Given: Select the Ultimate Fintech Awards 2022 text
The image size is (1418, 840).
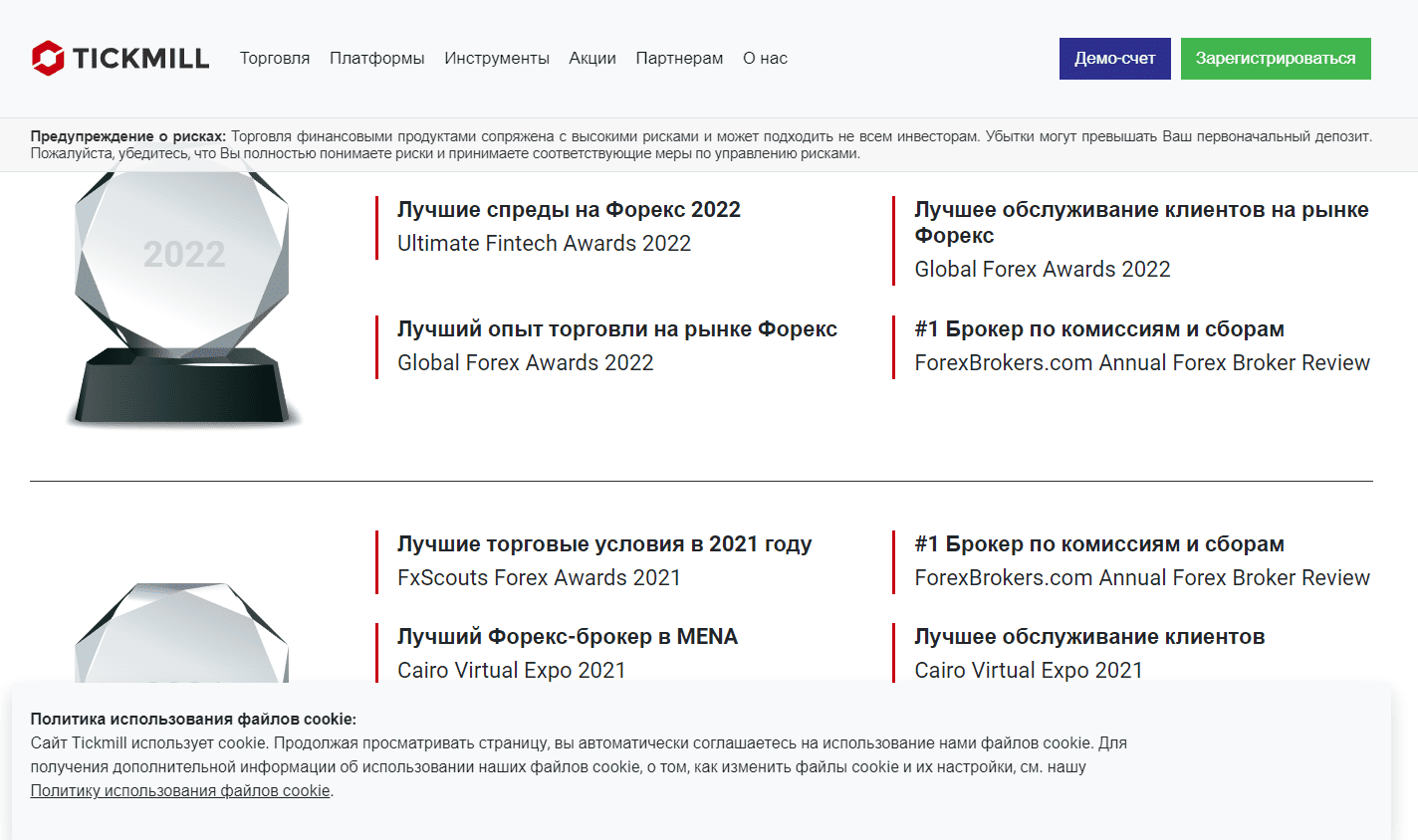Looking at the screenshot, I should pyautogui.click(x=544, y=244).
